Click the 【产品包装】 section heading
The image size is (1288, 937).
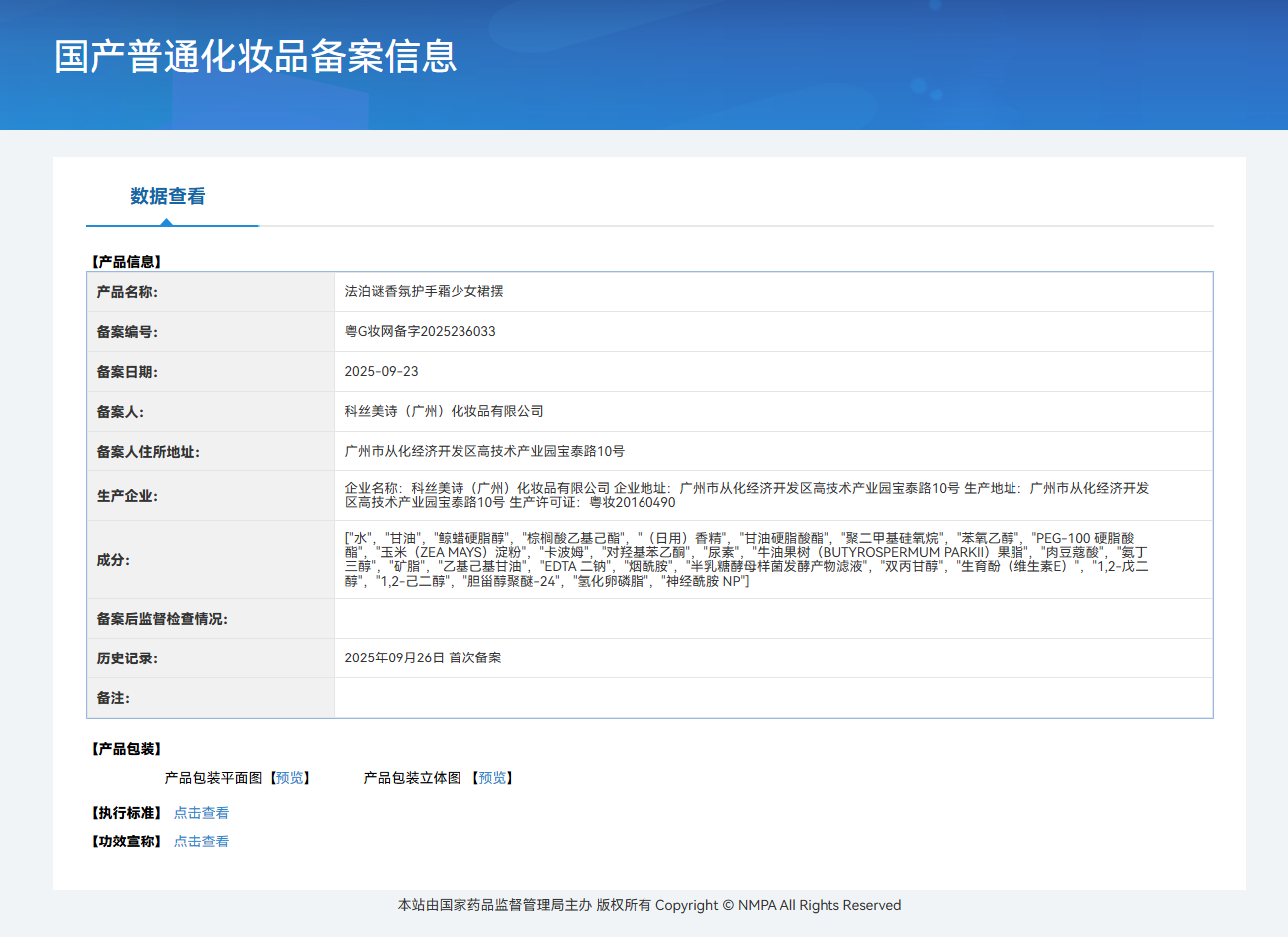126,749
